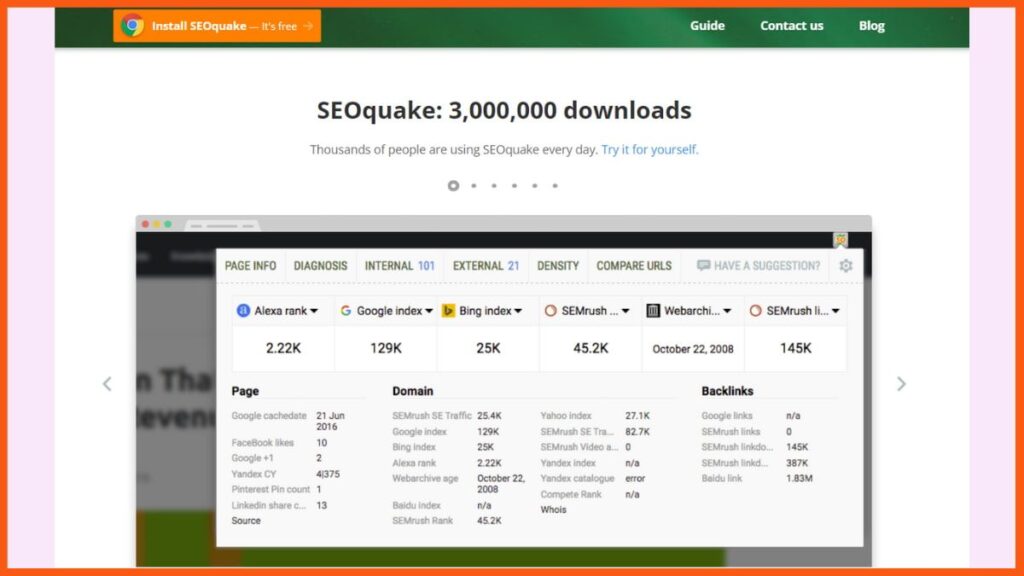Click the Pinterest Pin count label
This screenshot has width=1024, height=576.
coord(270,490)
